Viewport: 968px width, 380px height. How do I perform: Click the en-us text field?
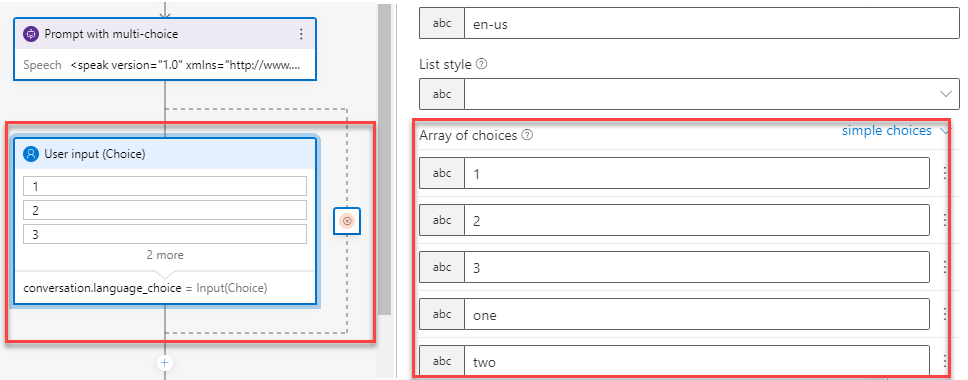coord(712,23)
